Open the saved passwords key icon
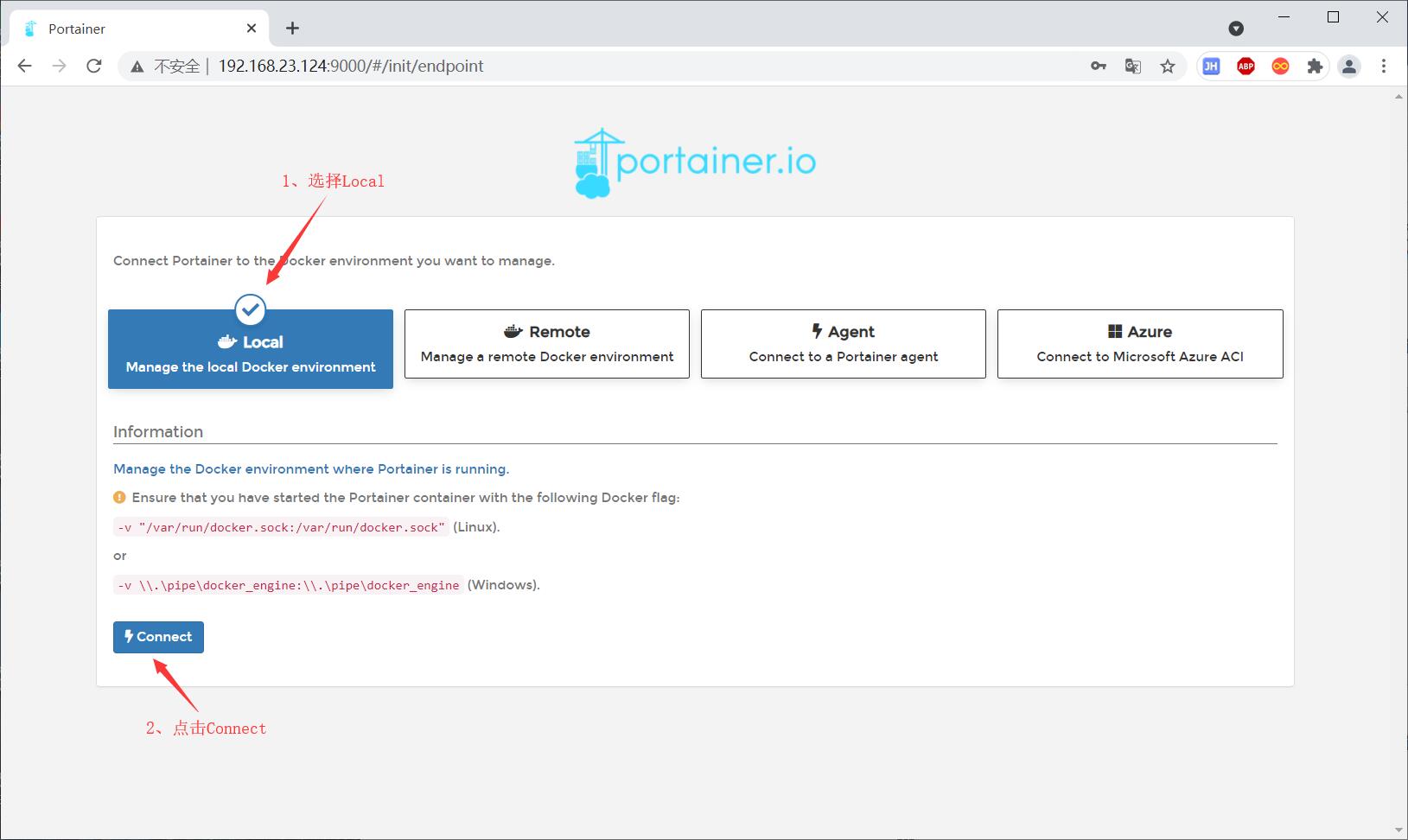Viewport: 1408px width, 840px height. (1098, 66)
